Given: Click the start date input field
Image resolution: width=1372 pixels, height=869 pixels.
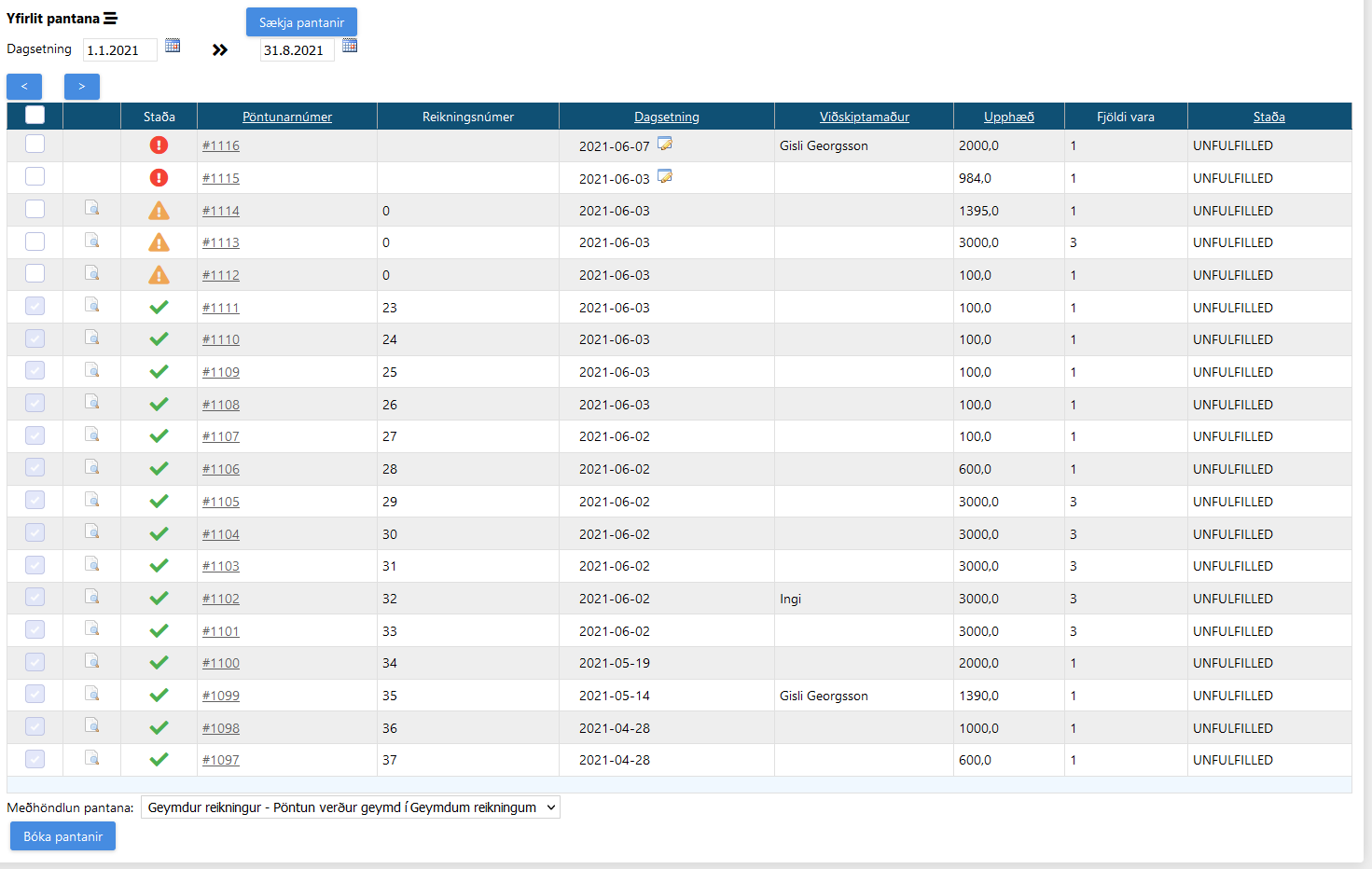Looking at the screenshot, I should (x=119, y=49).
